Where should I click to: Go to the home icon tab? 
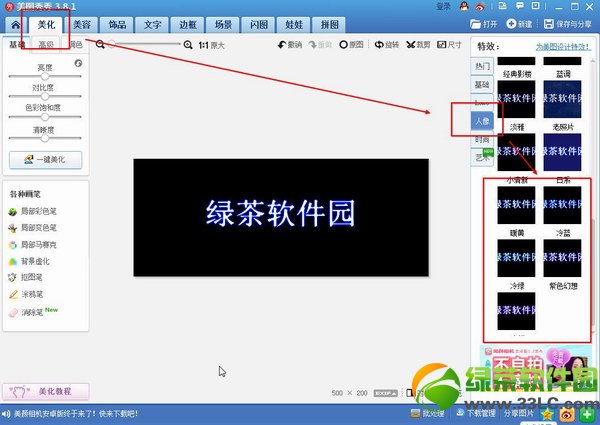[x=15, y=25]
